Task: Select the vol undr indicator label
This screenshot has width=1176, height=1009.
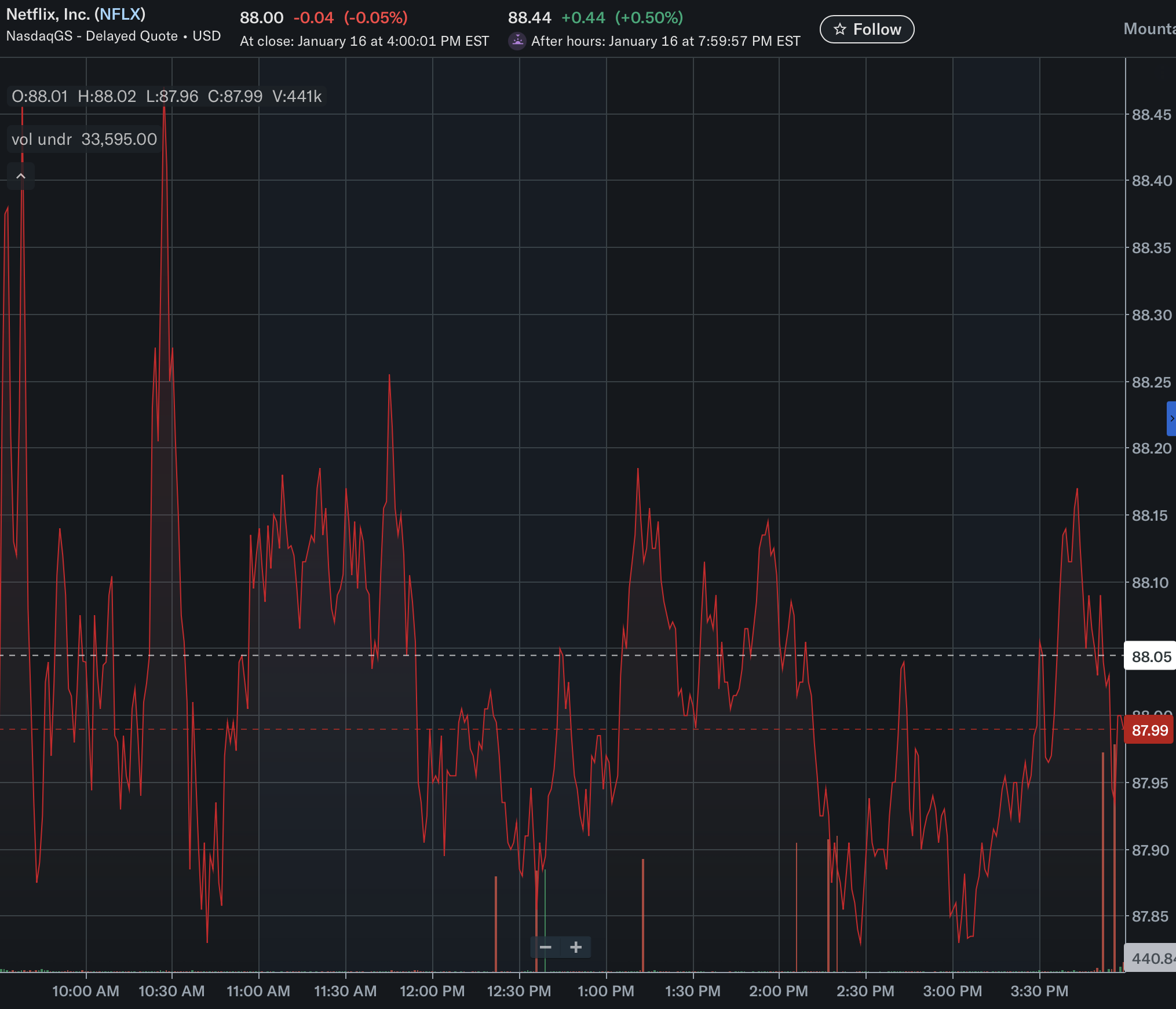Action: pos(42,140)
